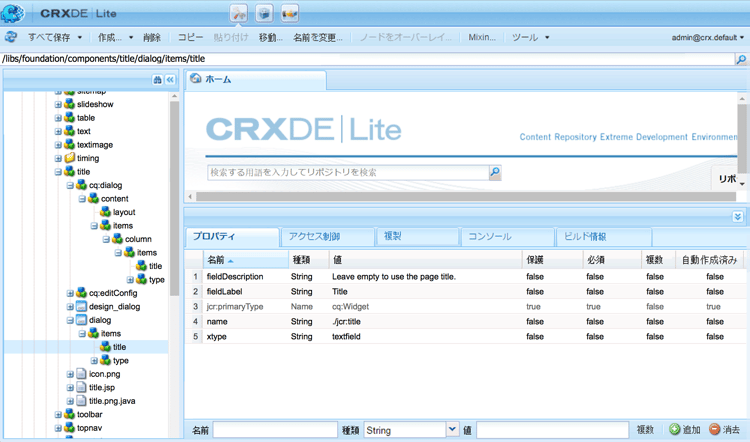Click the binoculars icon above the tree
The width and height of the screenshot is (750, 442).
pyautogui.click(x=157, y=80)
